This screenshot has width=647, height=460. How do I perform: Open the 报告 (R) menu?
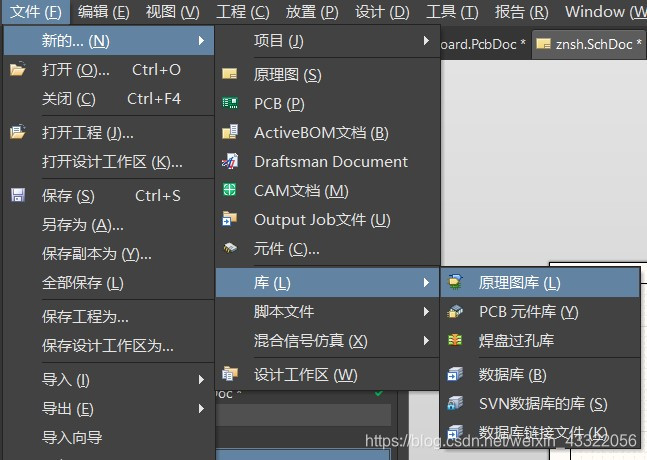pos(522,12)
